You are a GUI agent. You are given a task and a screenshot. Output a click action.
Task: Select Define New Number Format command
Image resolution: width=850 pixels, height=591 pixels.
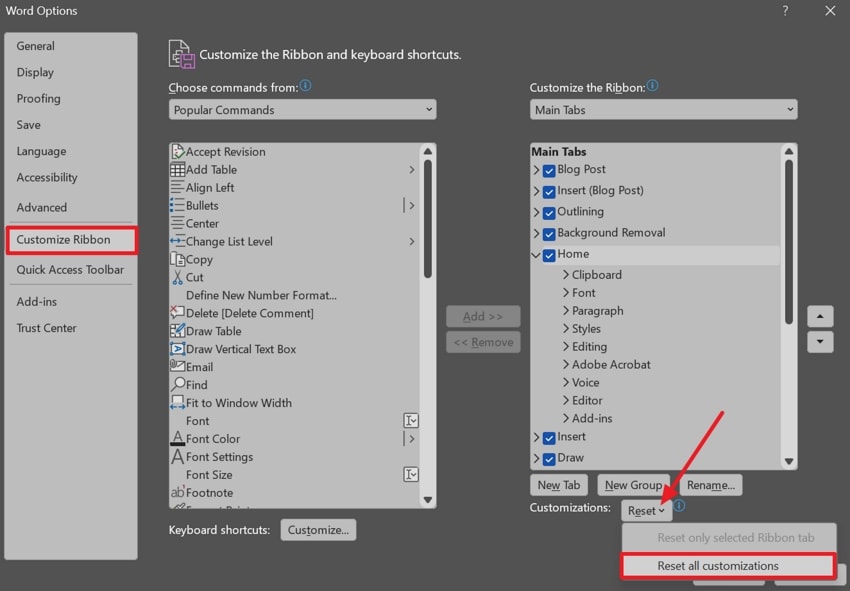point(261,295)
